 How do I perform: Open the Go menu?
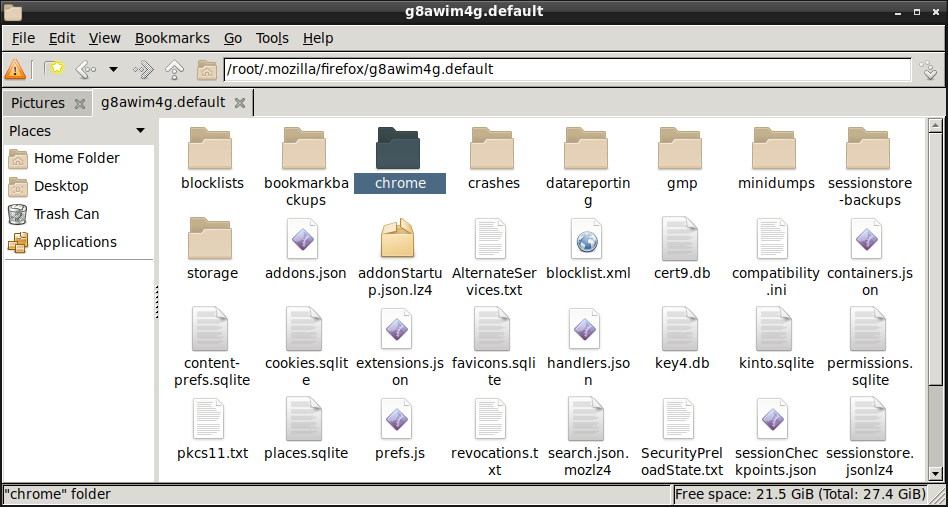233,38
